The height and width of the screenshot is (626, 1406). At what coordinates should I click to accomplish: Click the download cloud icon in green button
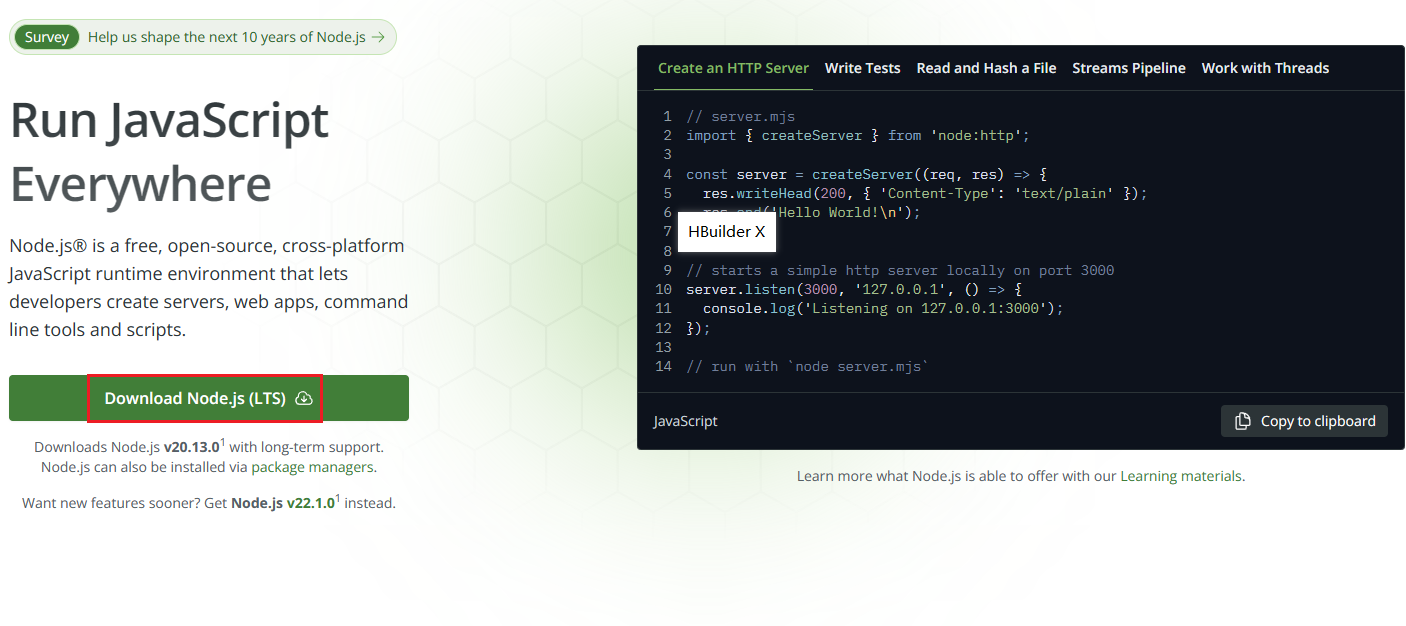[x=304, y=398]
